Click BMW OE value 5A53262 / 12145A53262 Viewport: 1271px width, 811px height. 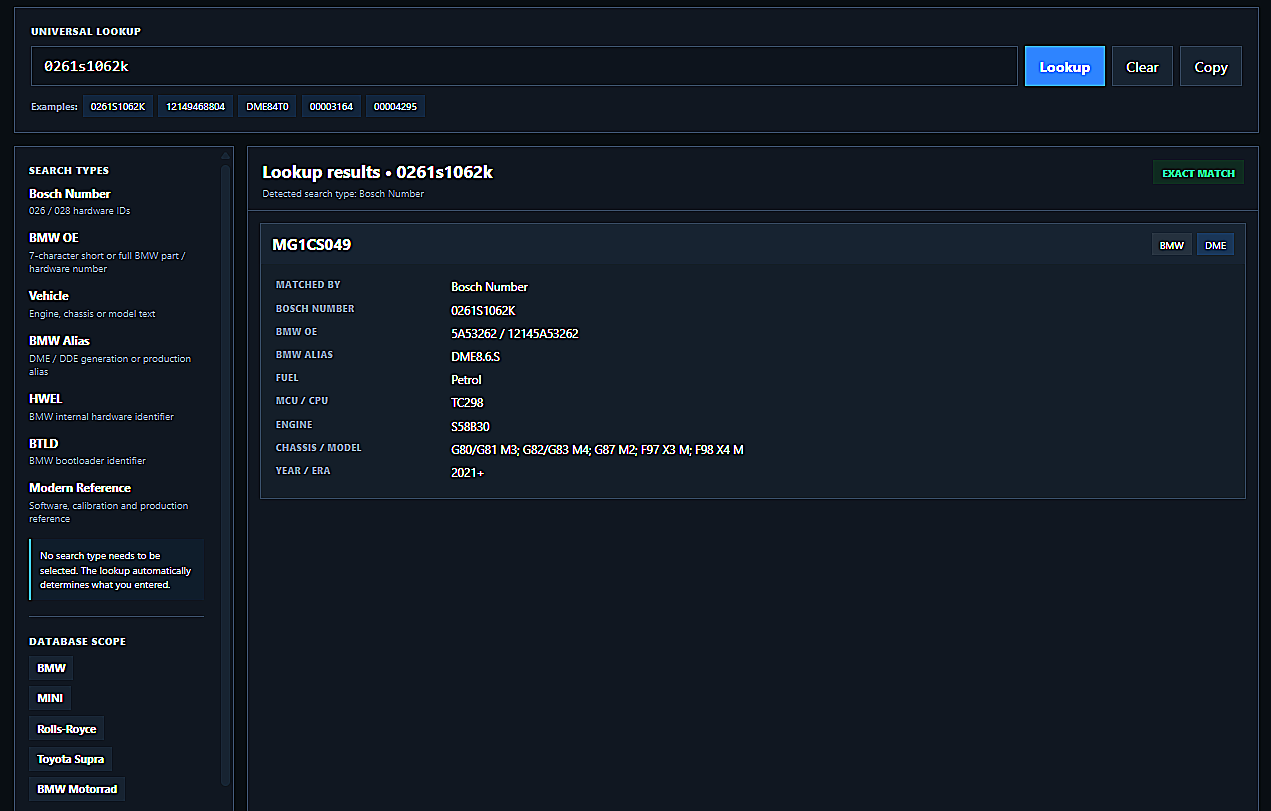[514, 334]
